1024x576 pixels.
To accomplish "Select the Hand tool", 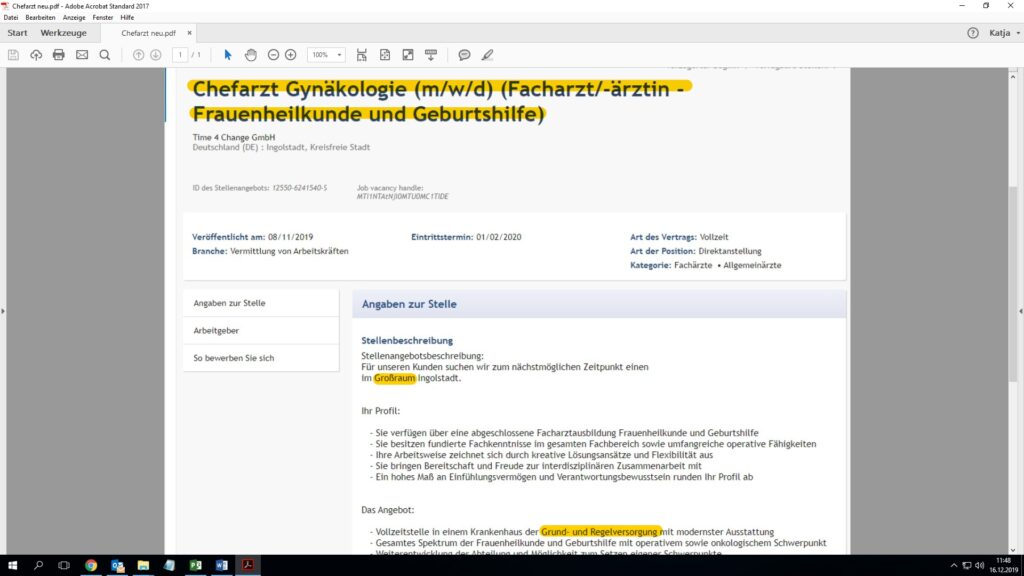I will (250, 55).
